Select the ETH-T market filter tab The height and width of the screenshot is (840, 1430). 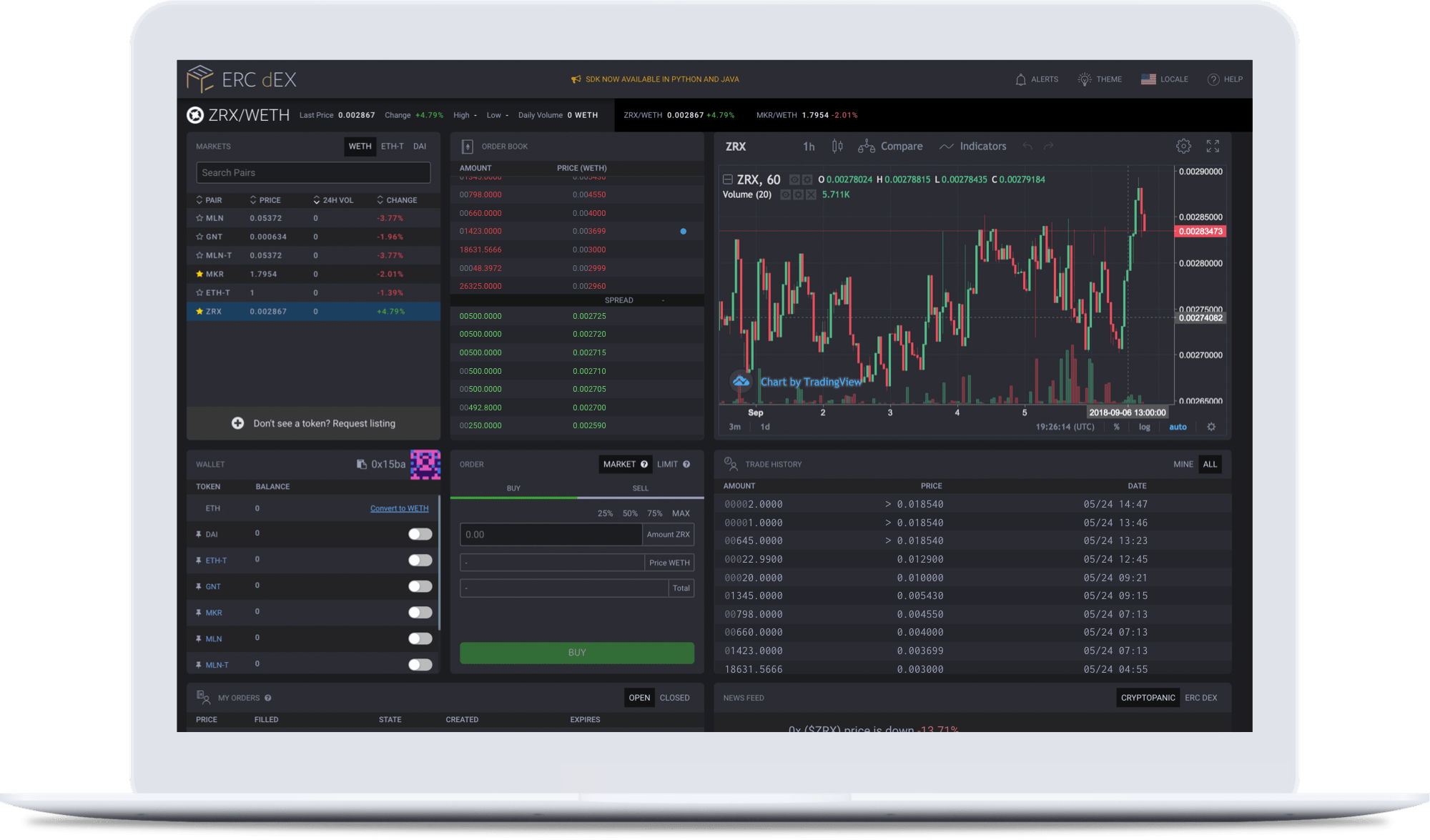393,147
